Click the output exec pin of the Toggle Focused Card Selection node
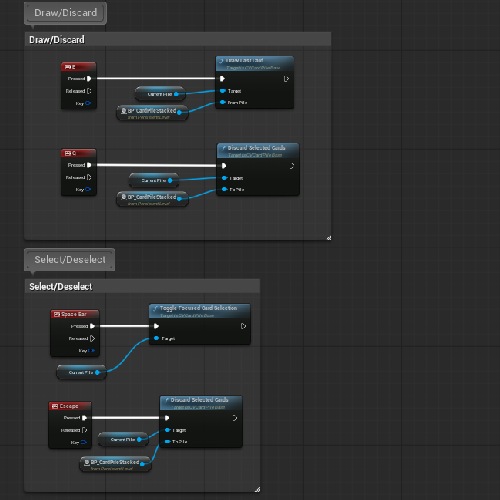The image size is (500, 500). 243,326
